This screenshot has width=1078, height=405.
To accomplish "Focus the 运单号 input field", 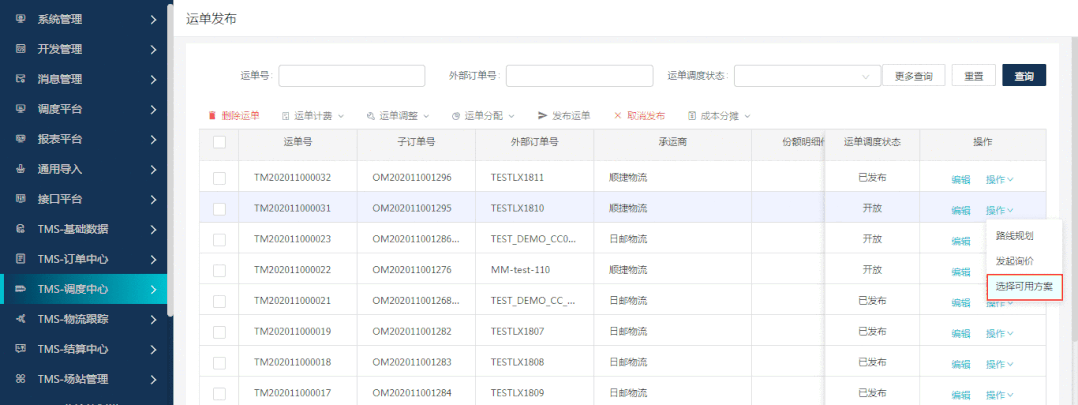I will [351, 76].
